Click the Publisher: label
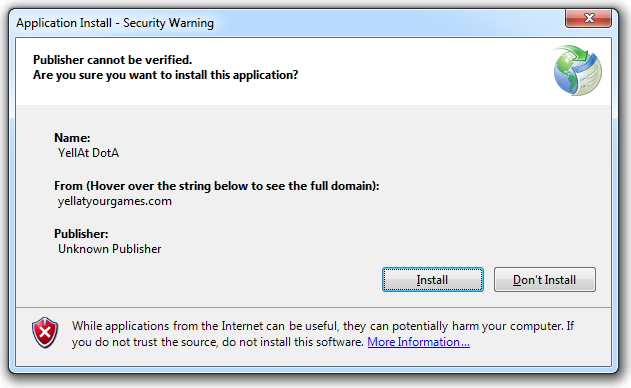 pos(81,234)
